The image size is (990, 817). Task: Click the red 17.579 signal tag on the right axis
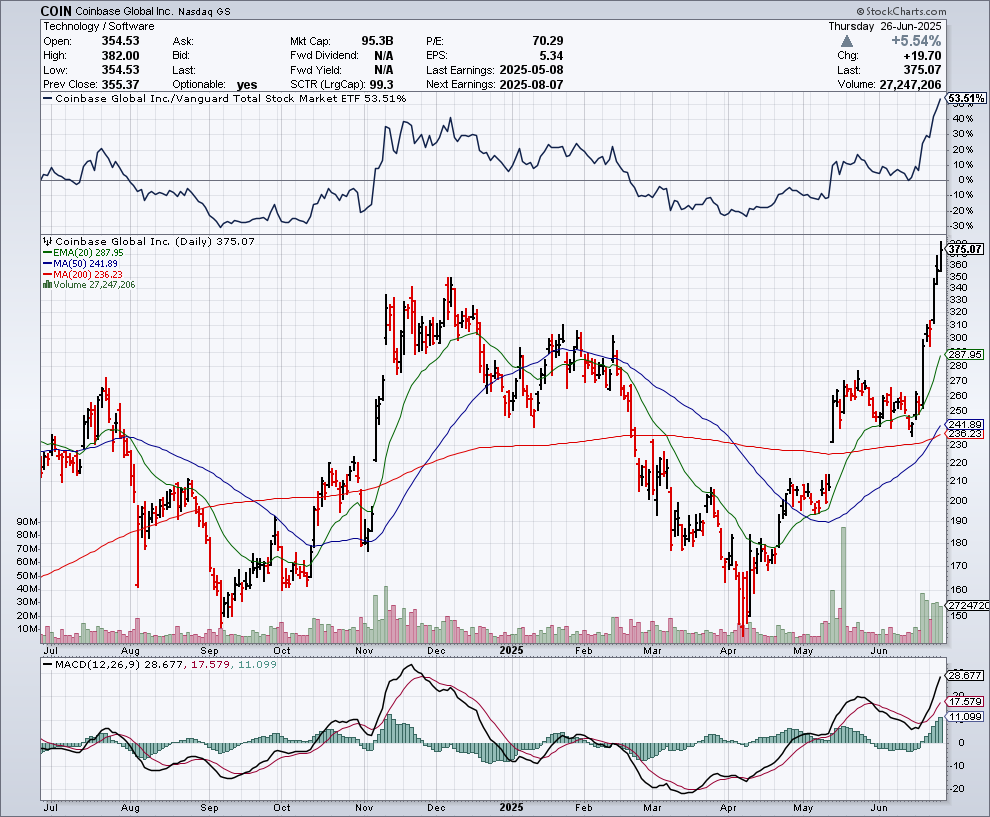click(x=965, y=701)
